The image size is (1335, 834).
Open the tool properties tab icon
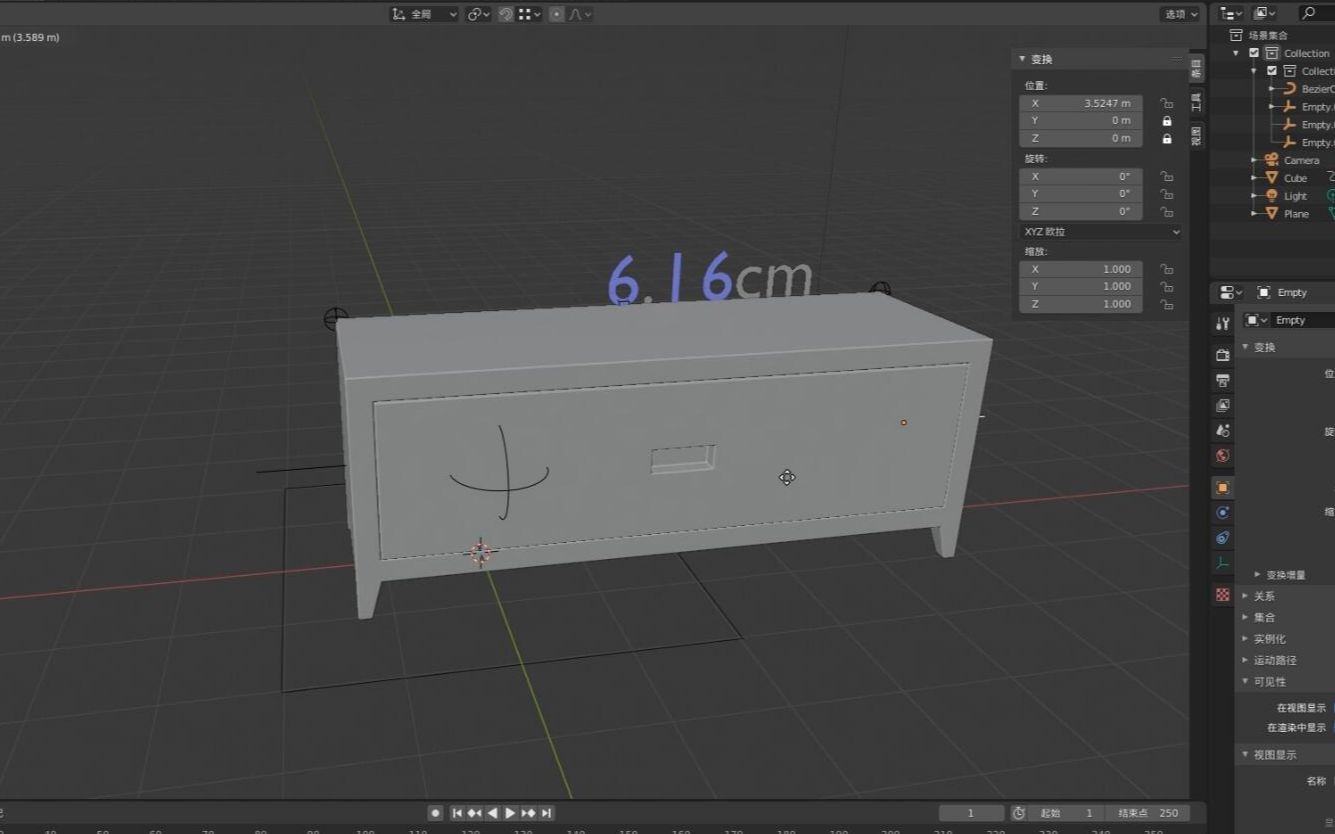1222,323
